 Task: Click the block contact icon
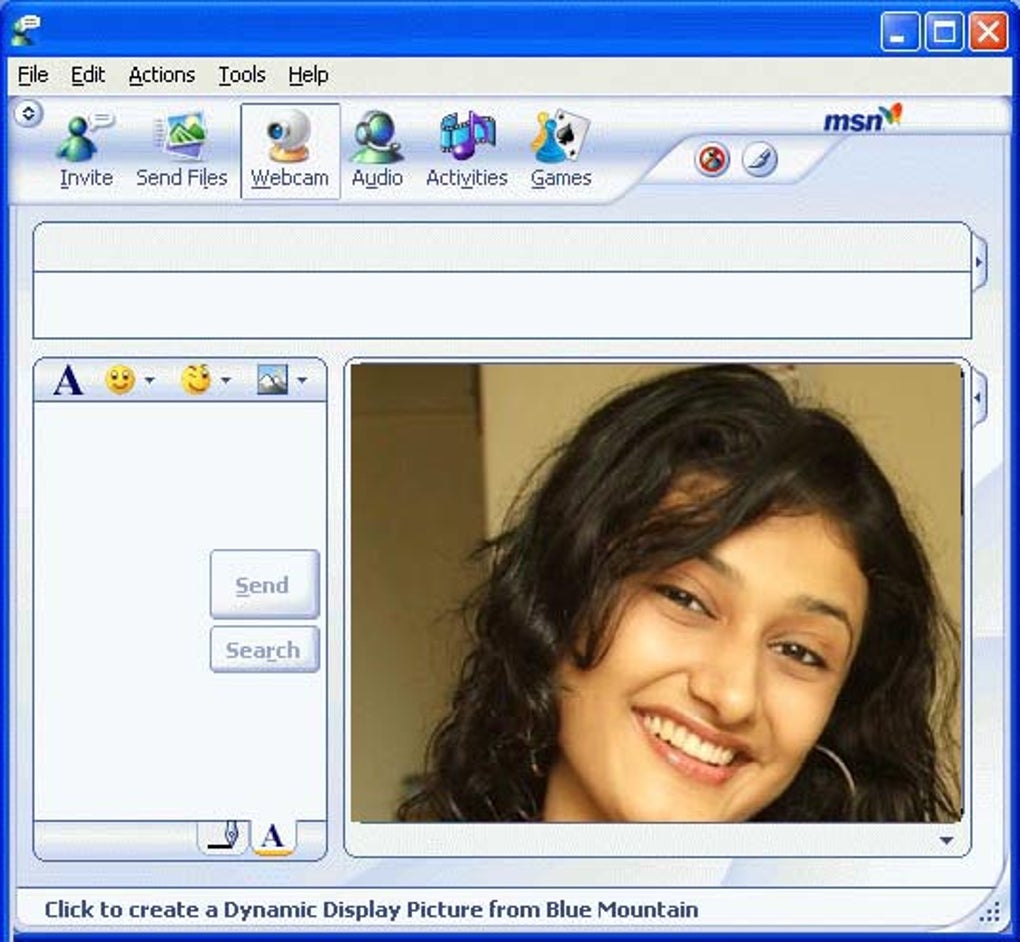(x=712, y=159)
